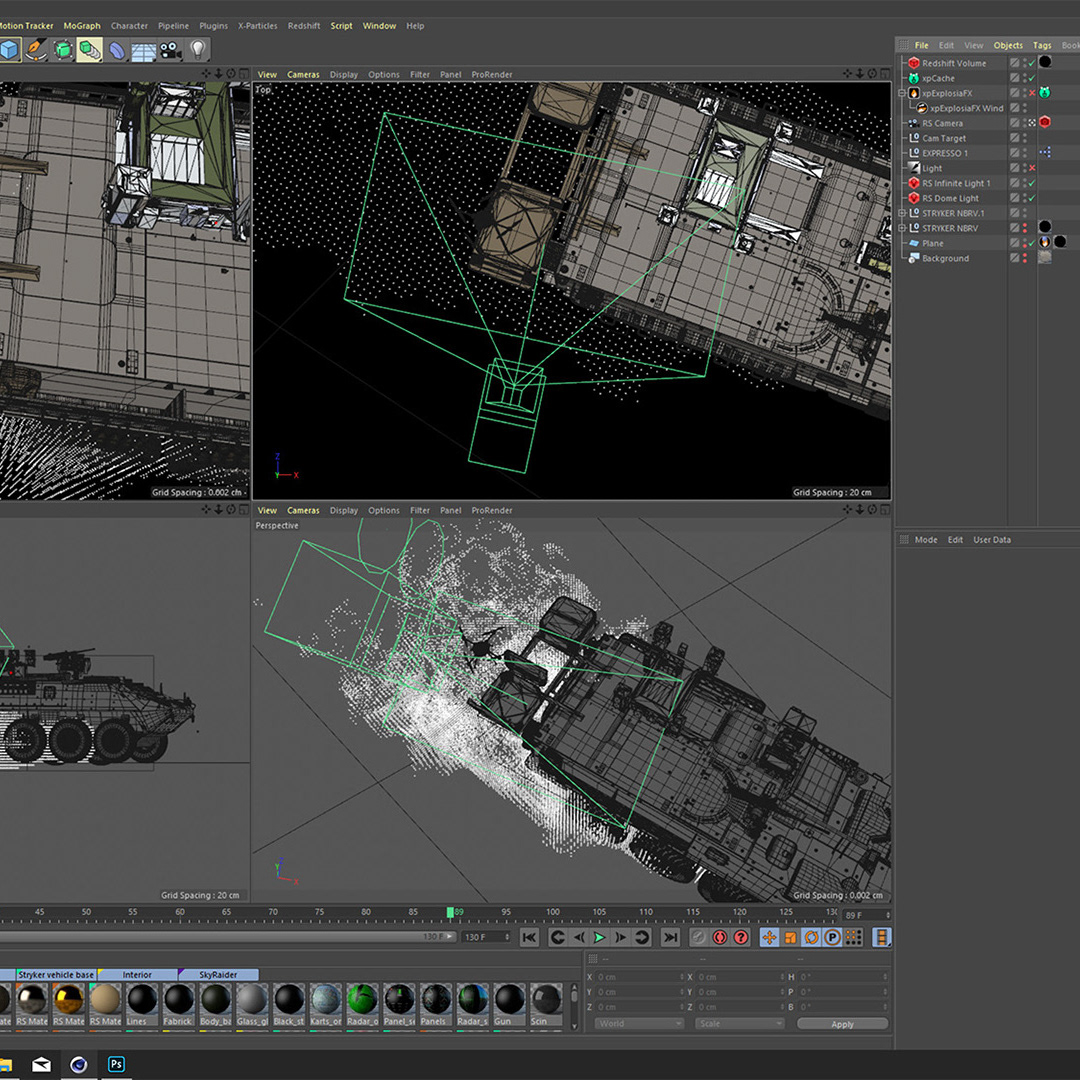Select the Cube primitive tool

pos(10,50)
